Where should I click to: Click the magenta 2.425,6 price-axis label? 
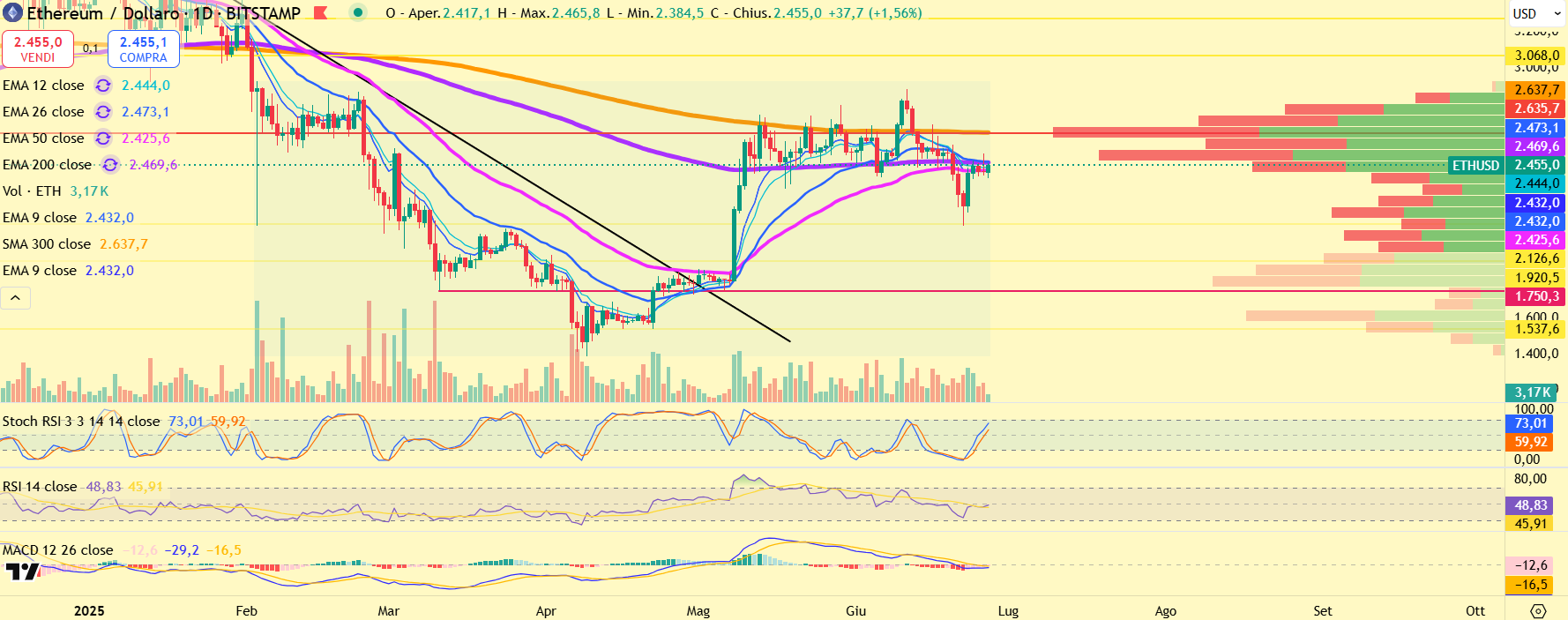(1536, 240)
